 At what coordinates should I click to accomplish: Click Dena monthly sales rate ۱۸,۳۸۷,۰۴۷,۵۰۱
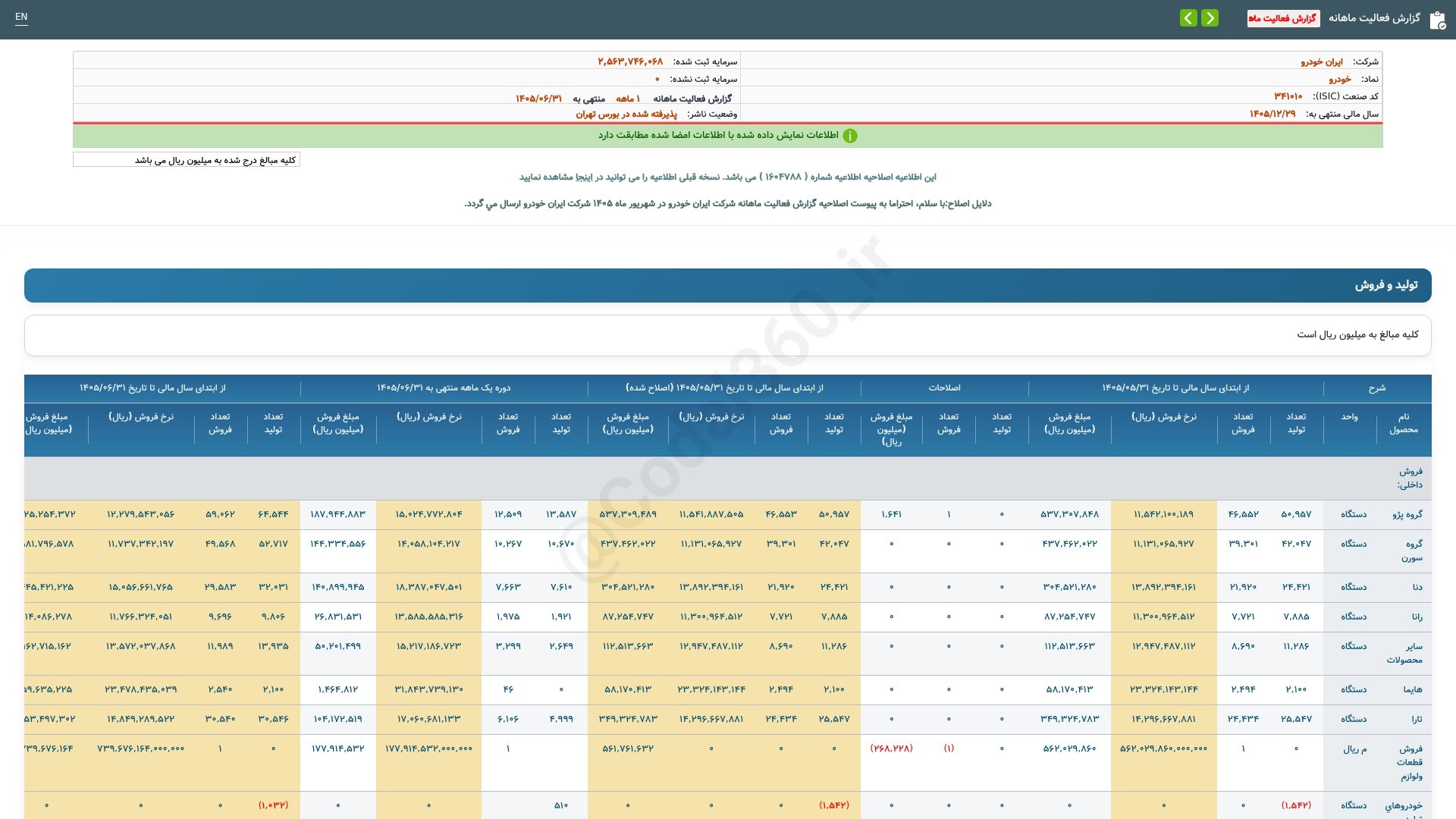(x=428, y=588)
